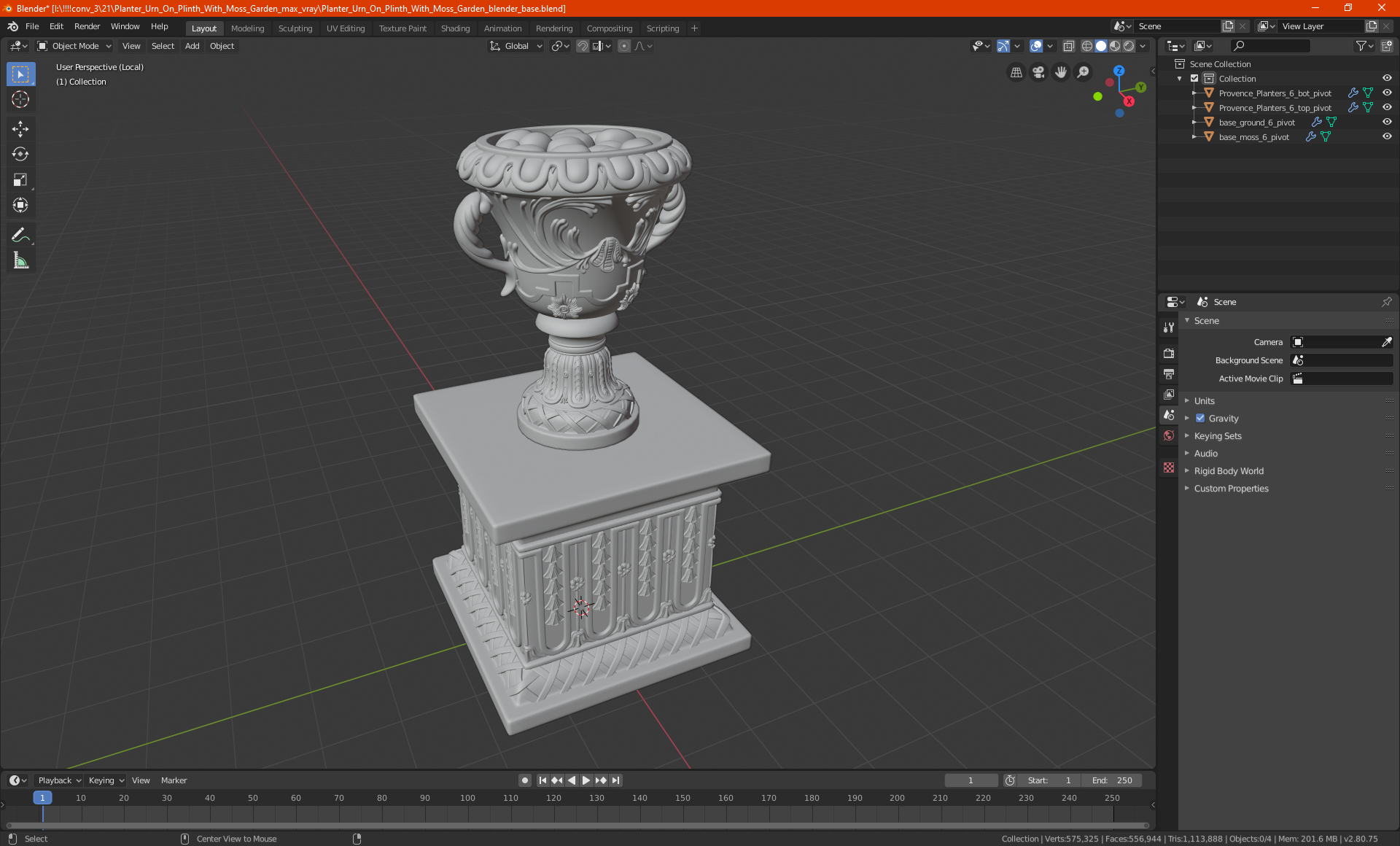This screenshot has width=1400, height=846.
Task: Expand Rigid Body World panel
Action: click(x=1229, y=471)
